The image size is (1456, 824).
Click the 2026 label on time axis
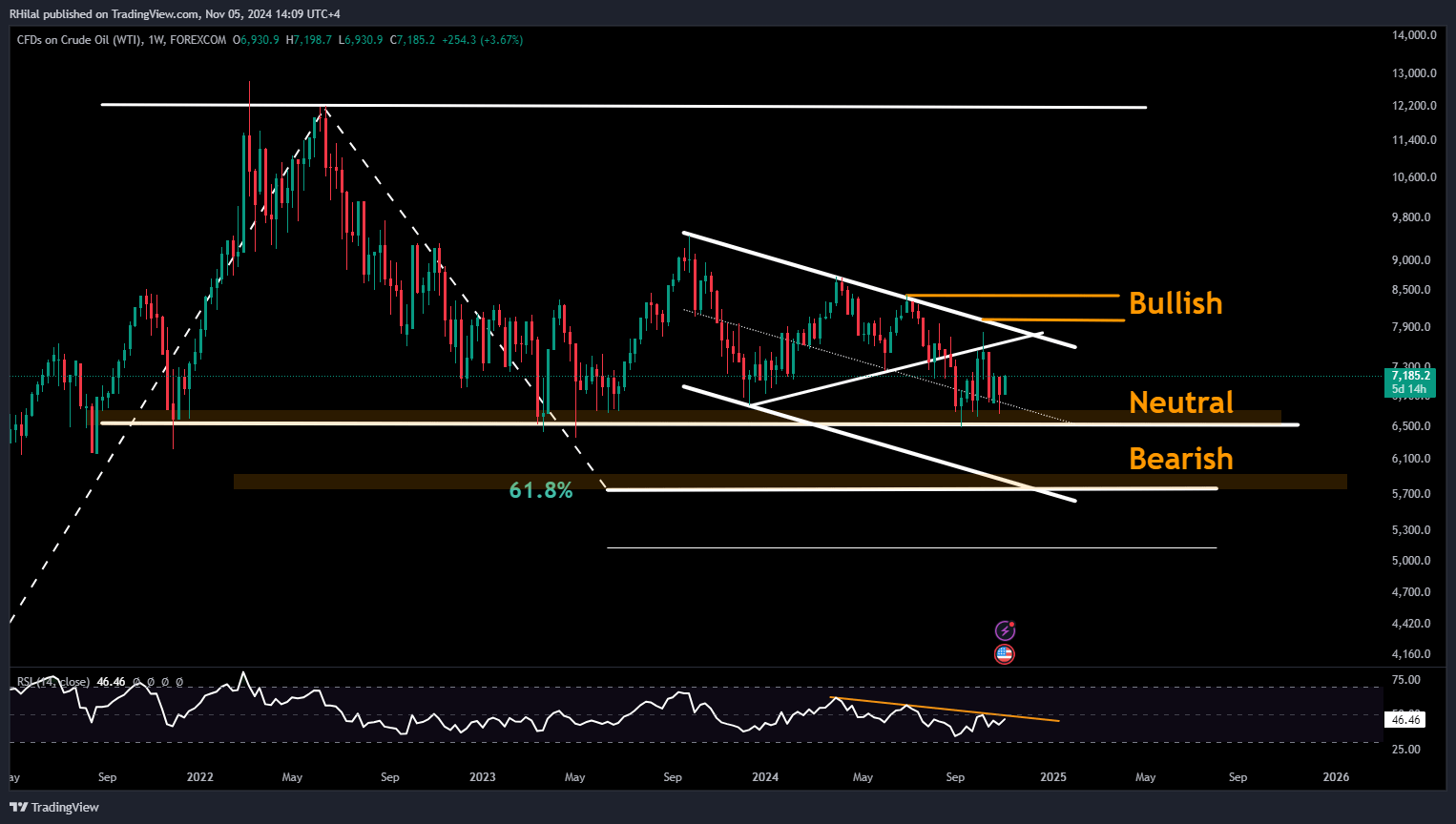pyautogui.click(x=1337, y=777)
